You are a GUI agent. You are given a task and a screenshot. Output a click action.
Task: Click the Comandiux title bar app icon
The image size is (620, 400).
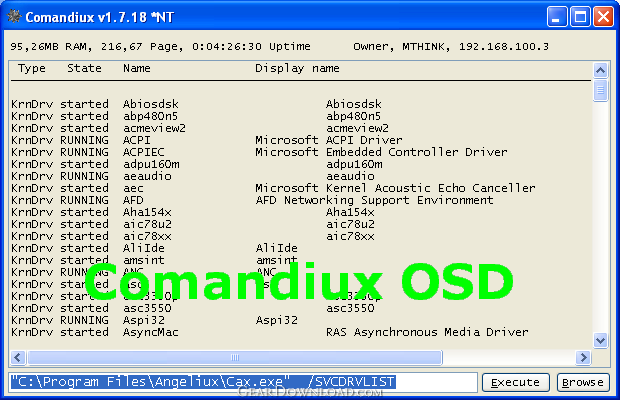pyautogui.click(x=14, y=17)
